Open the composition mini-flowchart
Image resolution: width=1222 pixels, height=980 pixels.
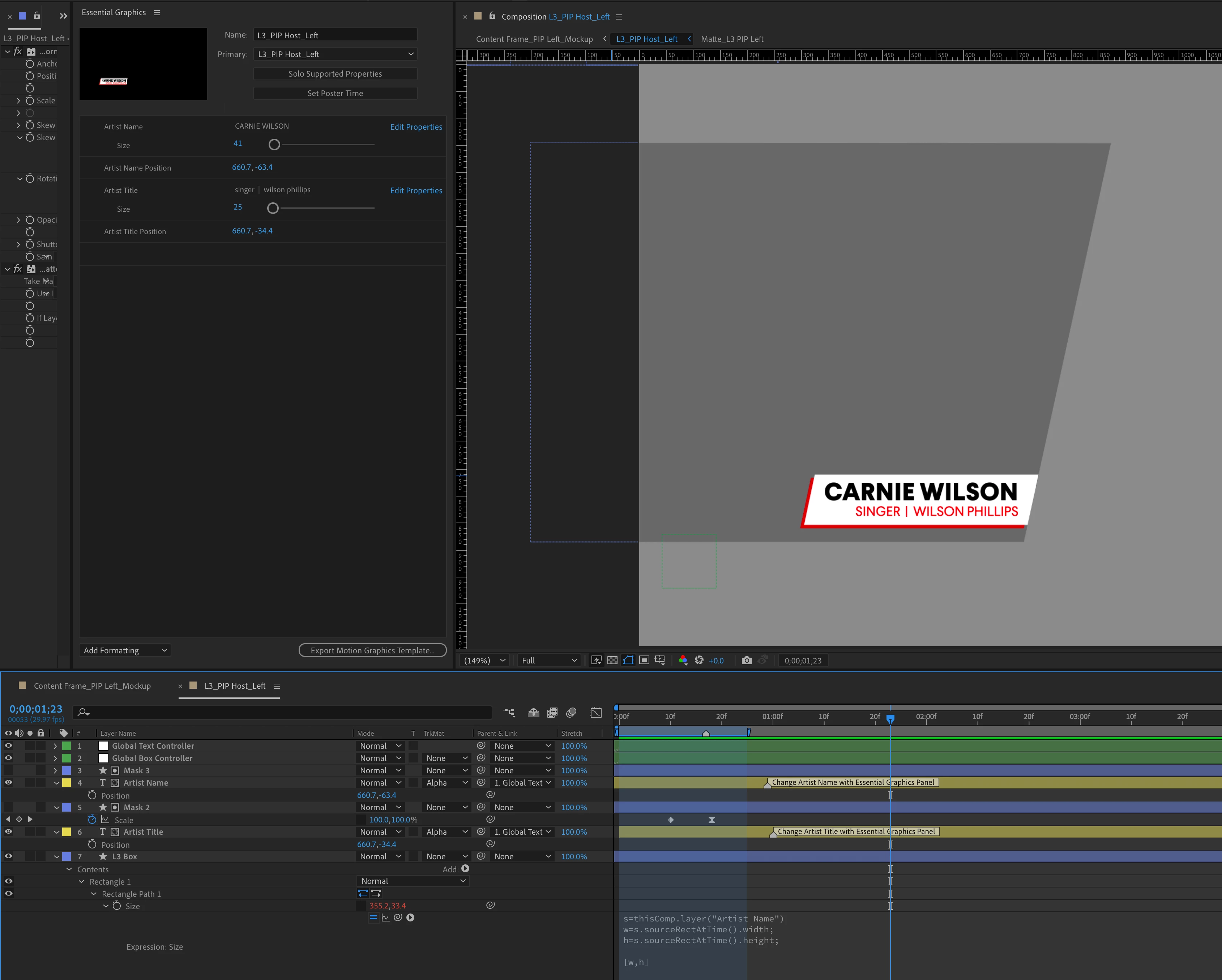[x=509, y=713]
